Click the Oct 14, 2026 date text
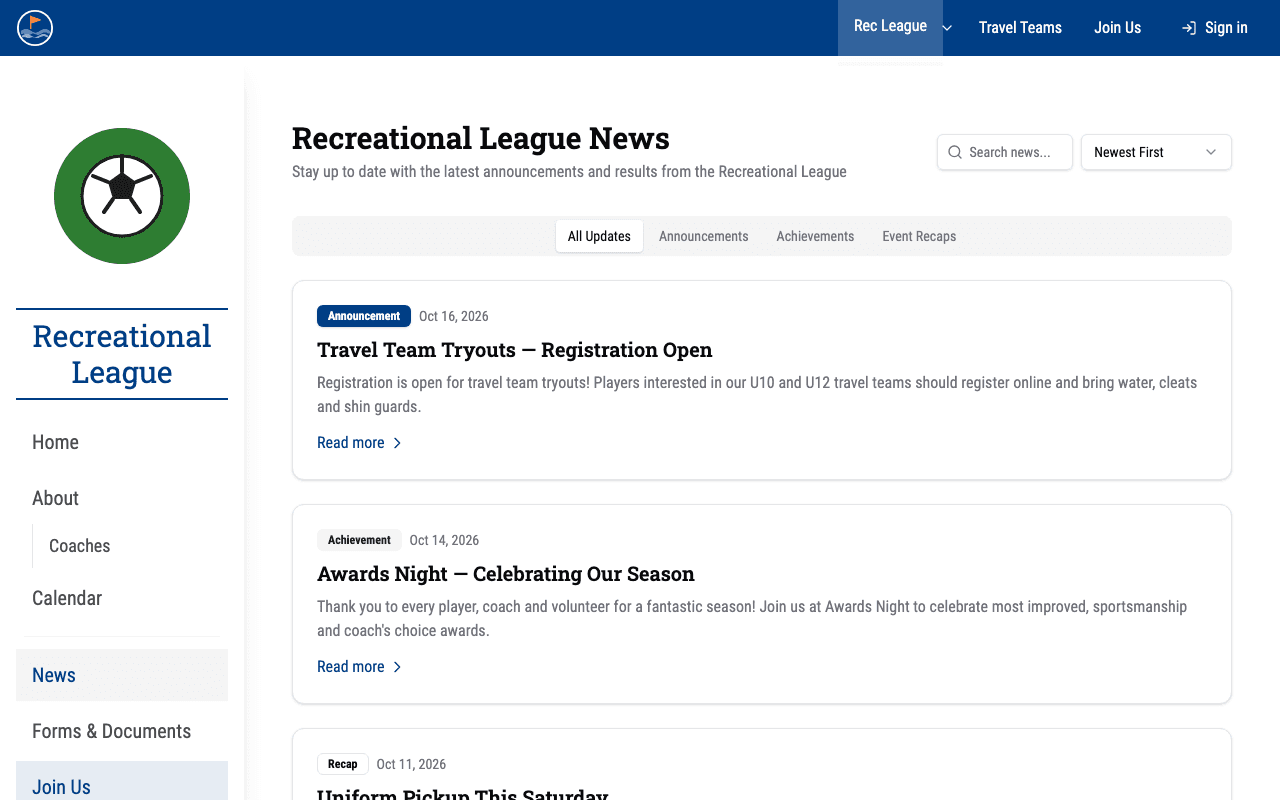This screenshot has width=1280, height=800. click(x=444, y=540)
